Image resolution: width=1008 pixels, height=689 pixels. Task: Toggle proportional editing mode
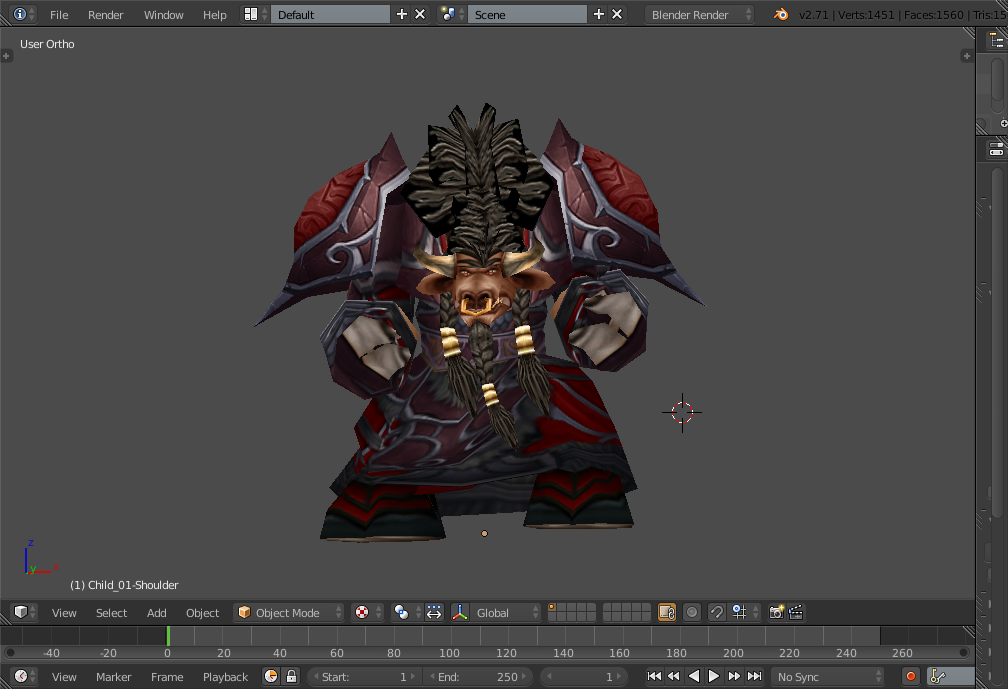click(x=692, y=613)
